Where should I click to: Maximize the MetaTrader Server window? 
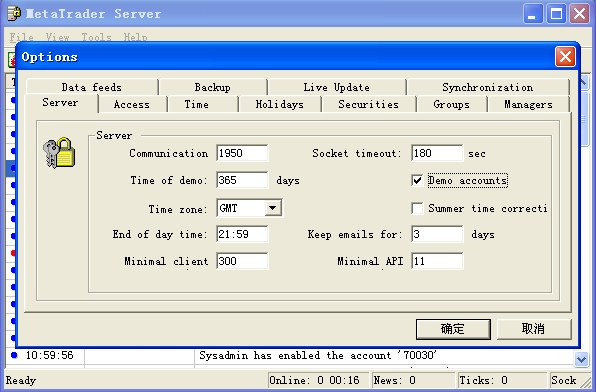[x=556, y=14]
